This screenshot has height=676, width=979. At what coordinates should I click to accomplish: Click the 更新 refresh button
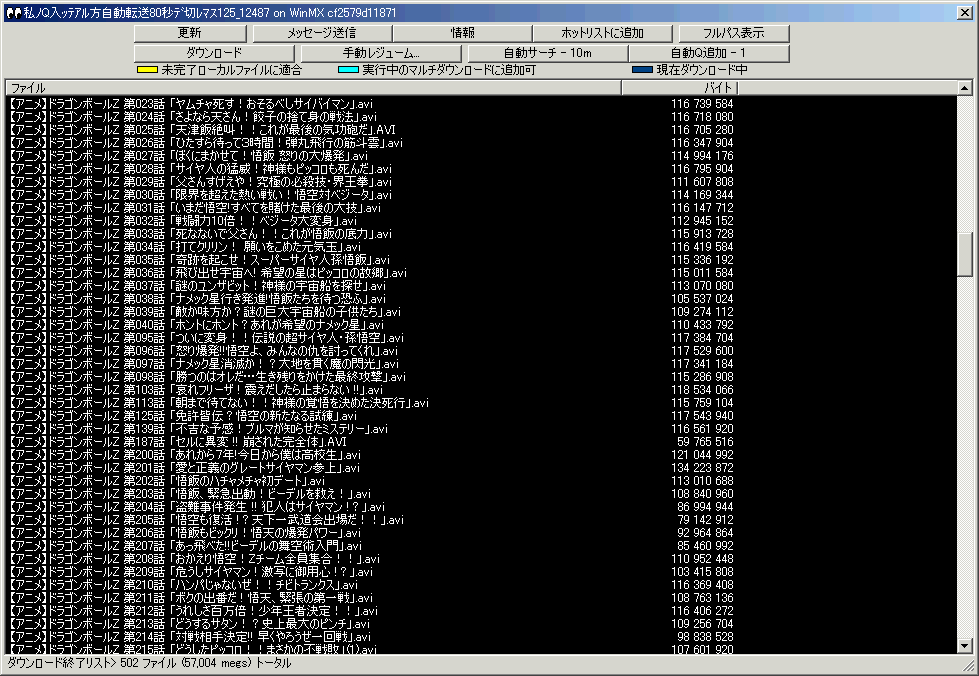(189, 33)
